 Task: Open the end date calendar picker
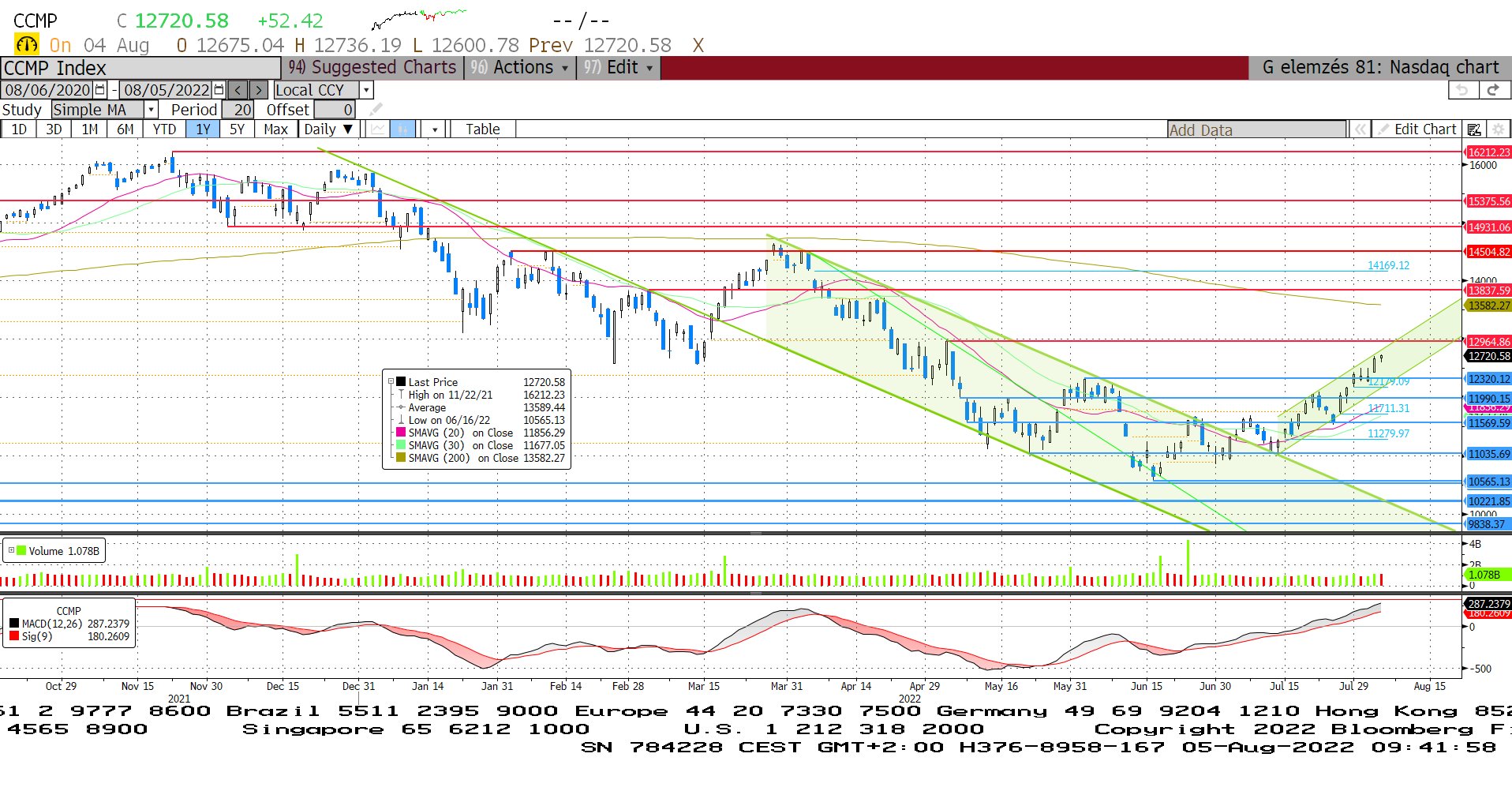219,90
